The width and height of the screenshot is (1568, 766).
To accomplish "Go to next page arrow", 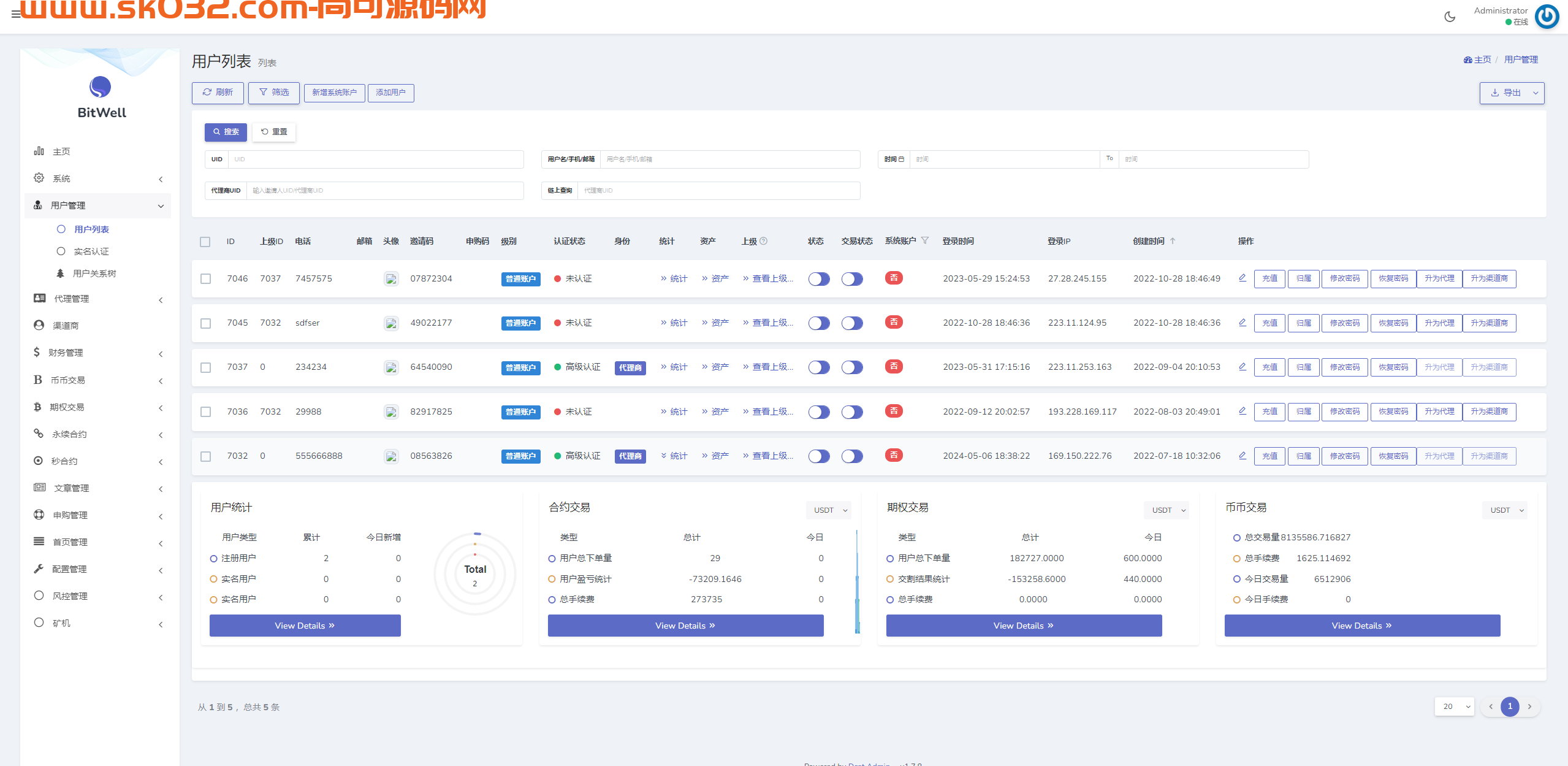I will point(1529,707).
